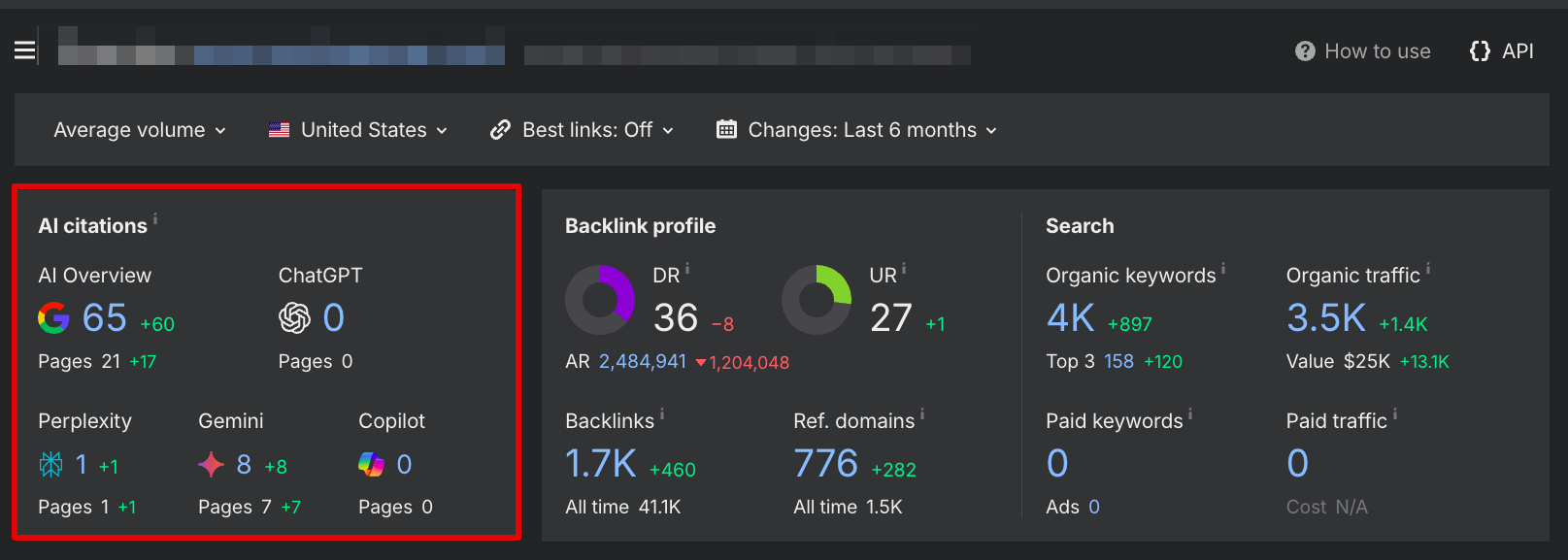The image size is (1568, 560).
Task: Click the green UR donut chart
Action: coord(817,300)
